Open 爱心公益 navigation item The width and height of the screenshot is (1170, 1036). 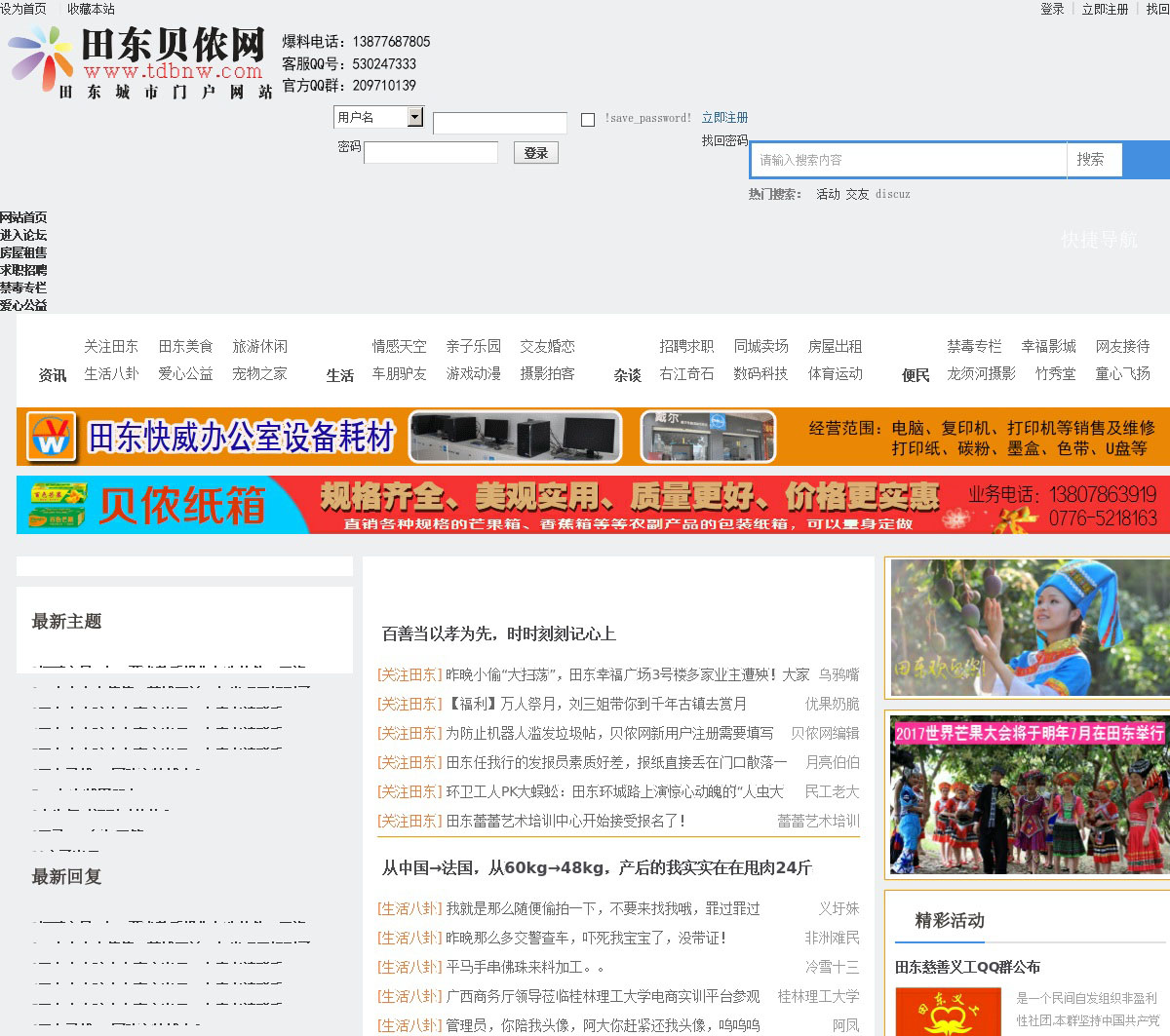pyautogui.click(x=23, y=305)
